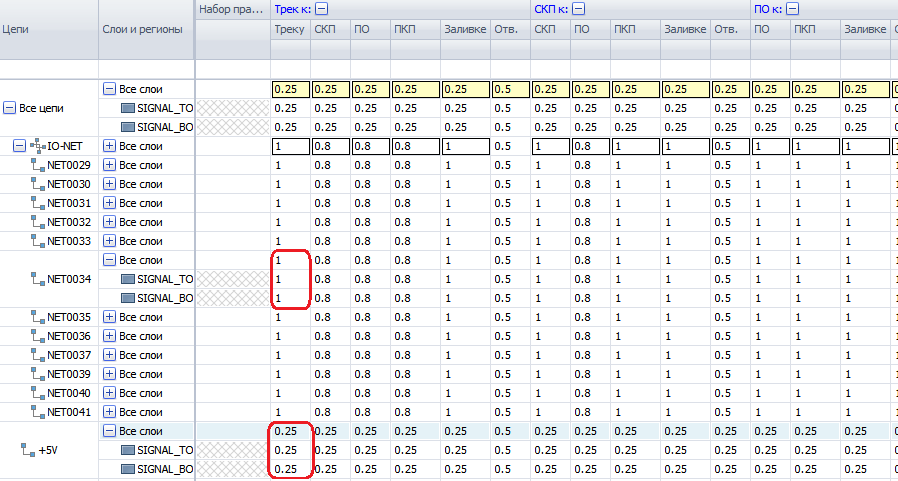The width and height of the screenshot is (898, 481).
Task: Collapse the IO-NET group node
Action: [19, 146]
